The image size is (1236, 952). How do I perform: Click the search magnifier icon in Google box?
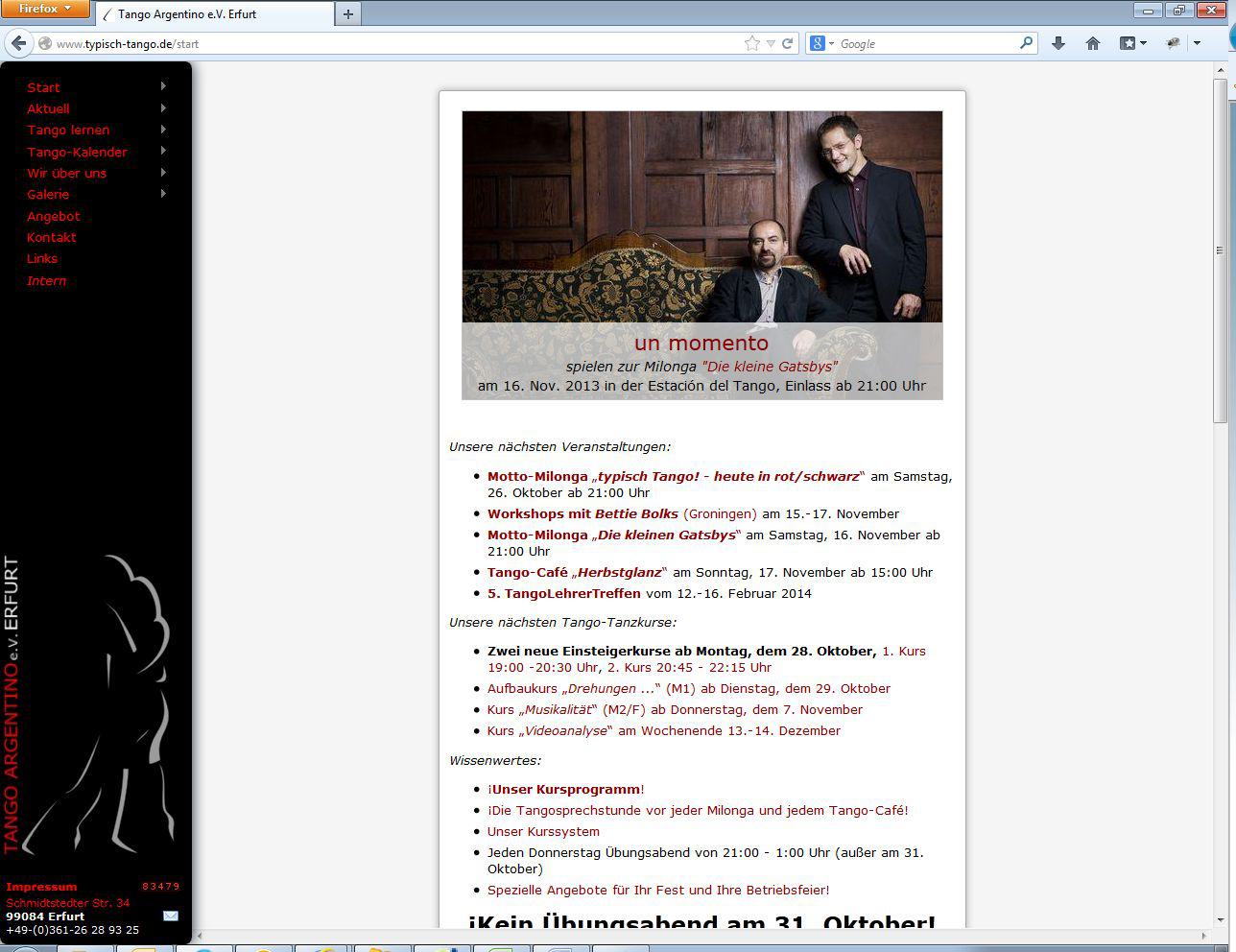point(1026,43)
